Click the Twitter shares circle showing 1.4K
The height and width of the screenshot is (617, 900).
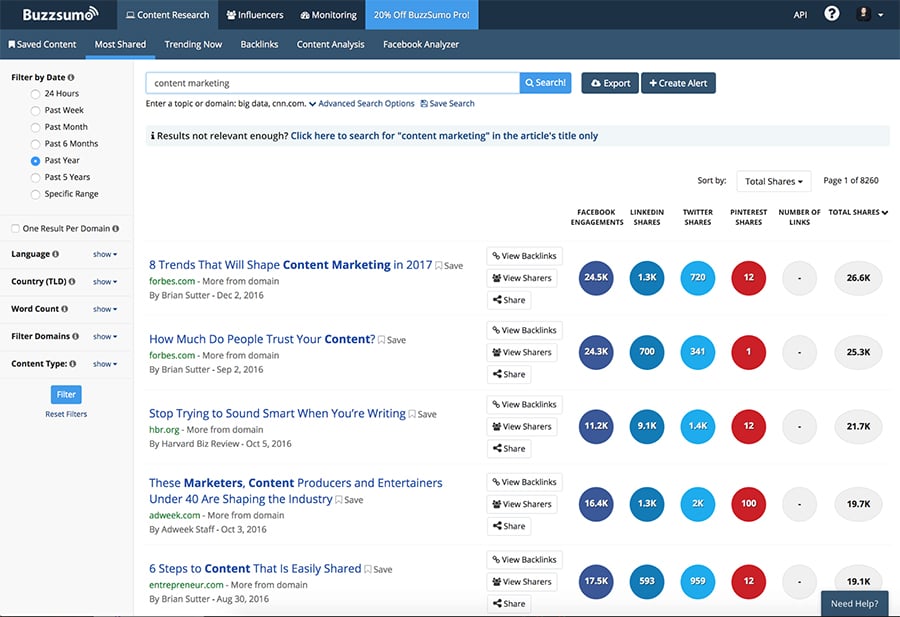[x=698, y=426]
